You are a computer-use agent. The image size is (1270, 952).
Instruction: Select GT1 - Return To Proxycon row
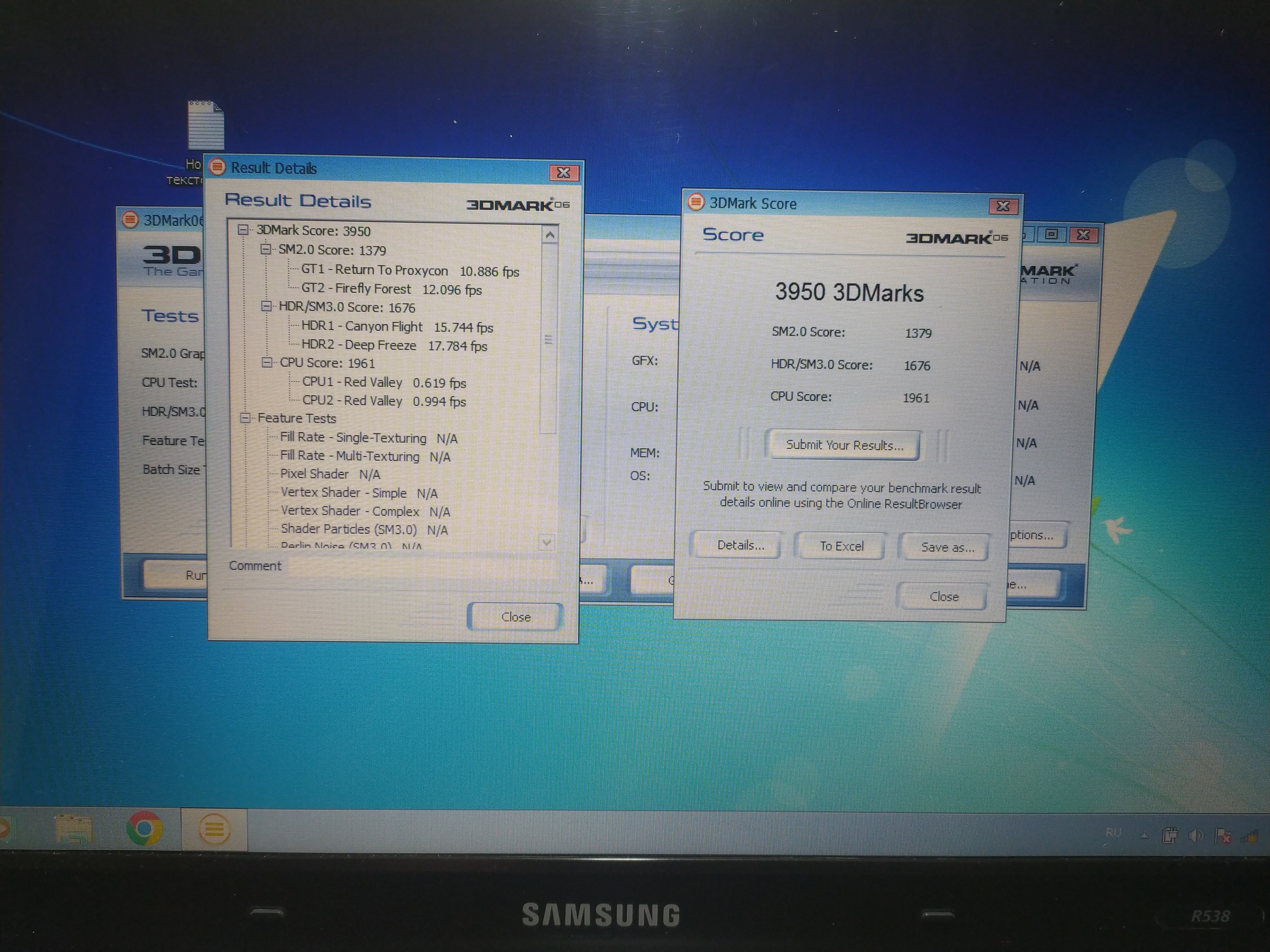click(410, 271)
